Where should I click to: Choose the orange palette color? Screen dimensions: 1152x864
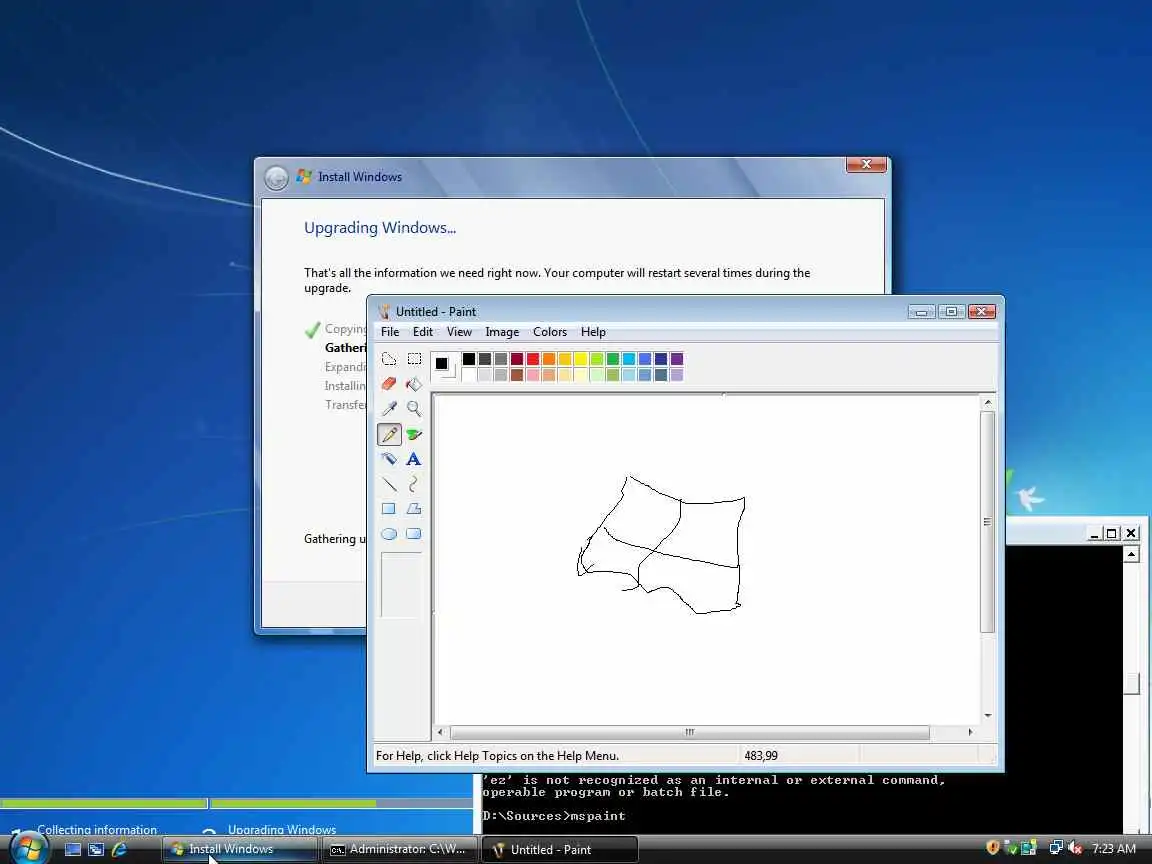pyautogui.click(x=549, y=359)
